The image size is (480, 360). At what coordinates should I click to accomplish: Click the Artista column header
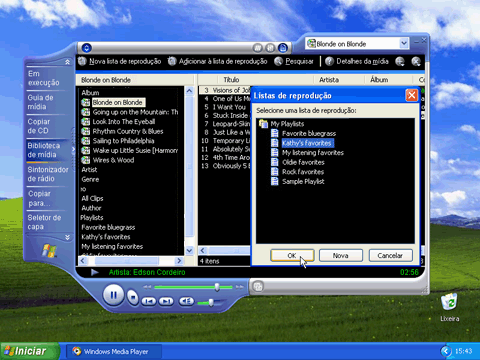point(339,80)
